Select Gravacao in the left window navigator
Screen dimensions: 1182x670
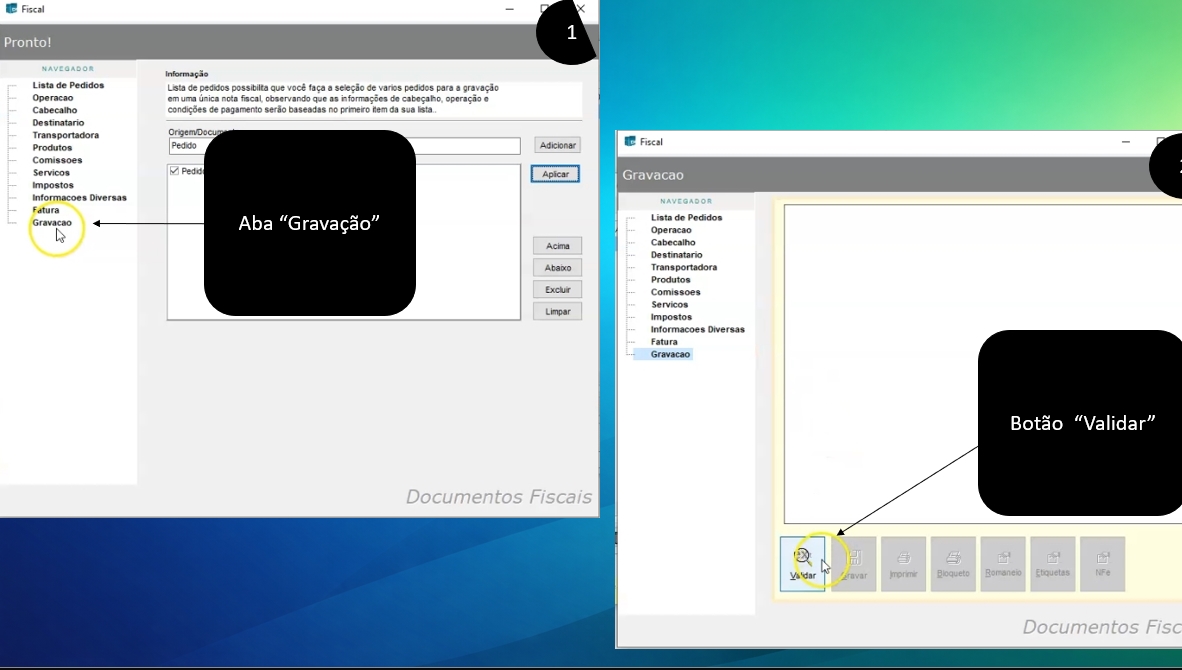[52, 223]
